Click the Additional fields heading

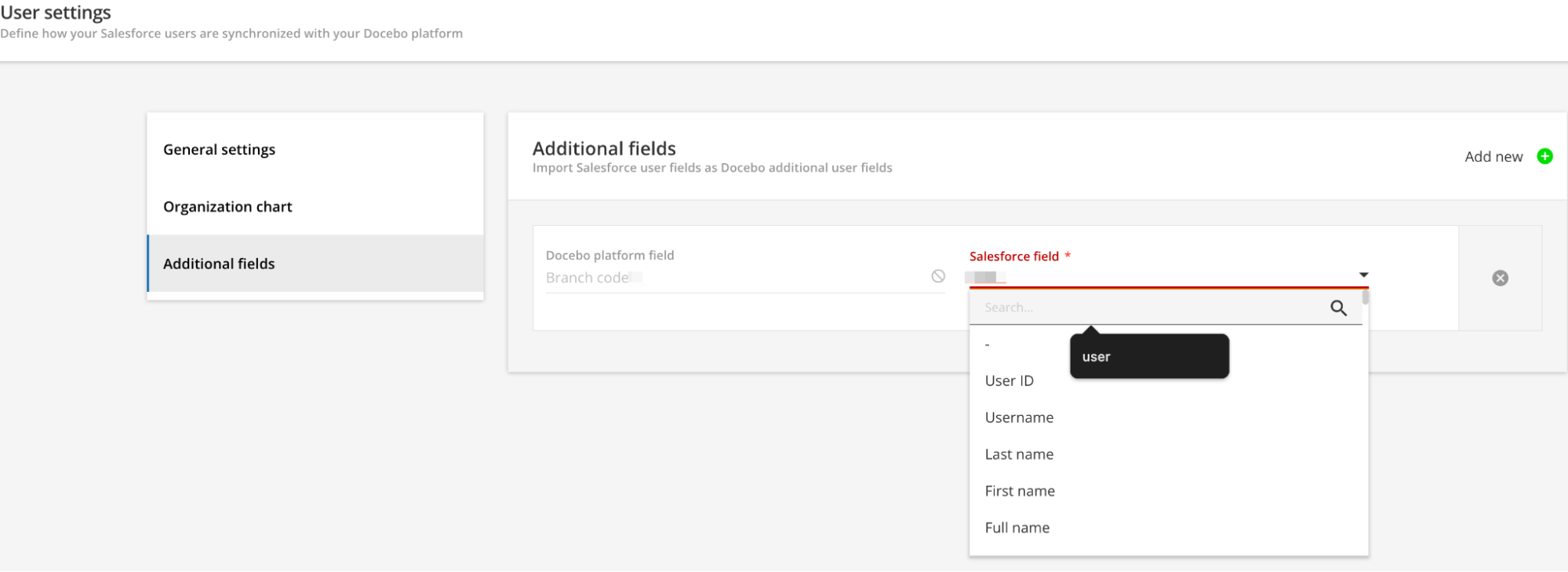604,148
